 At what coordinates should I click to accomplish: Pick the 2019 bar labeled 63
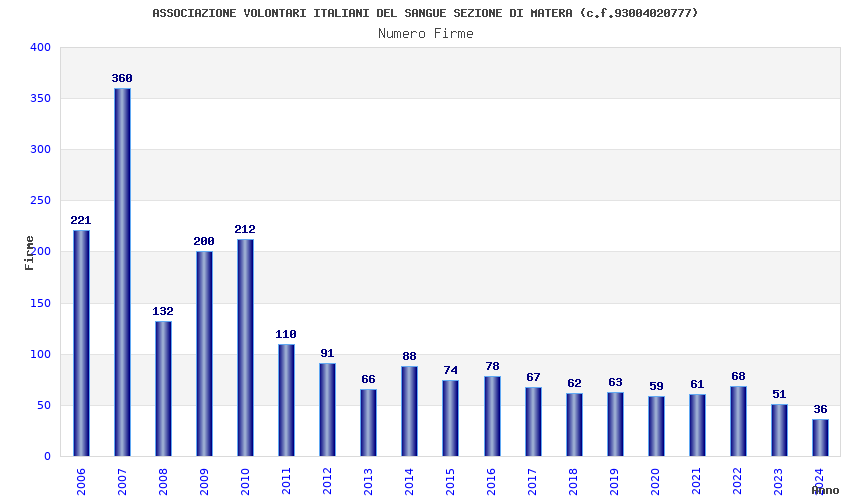point(615,424)
